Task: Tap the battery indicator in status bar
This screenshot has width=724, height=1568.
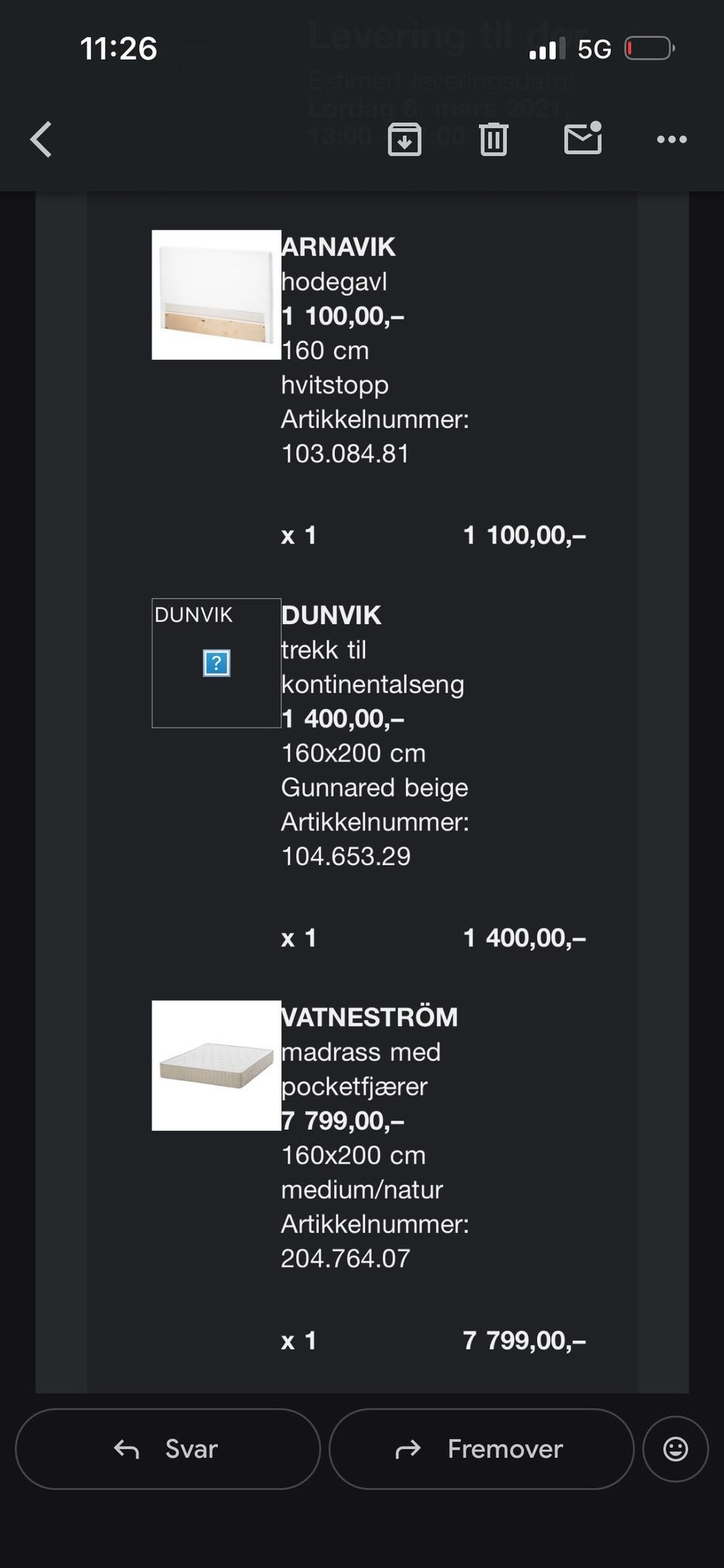Action: 649,49
